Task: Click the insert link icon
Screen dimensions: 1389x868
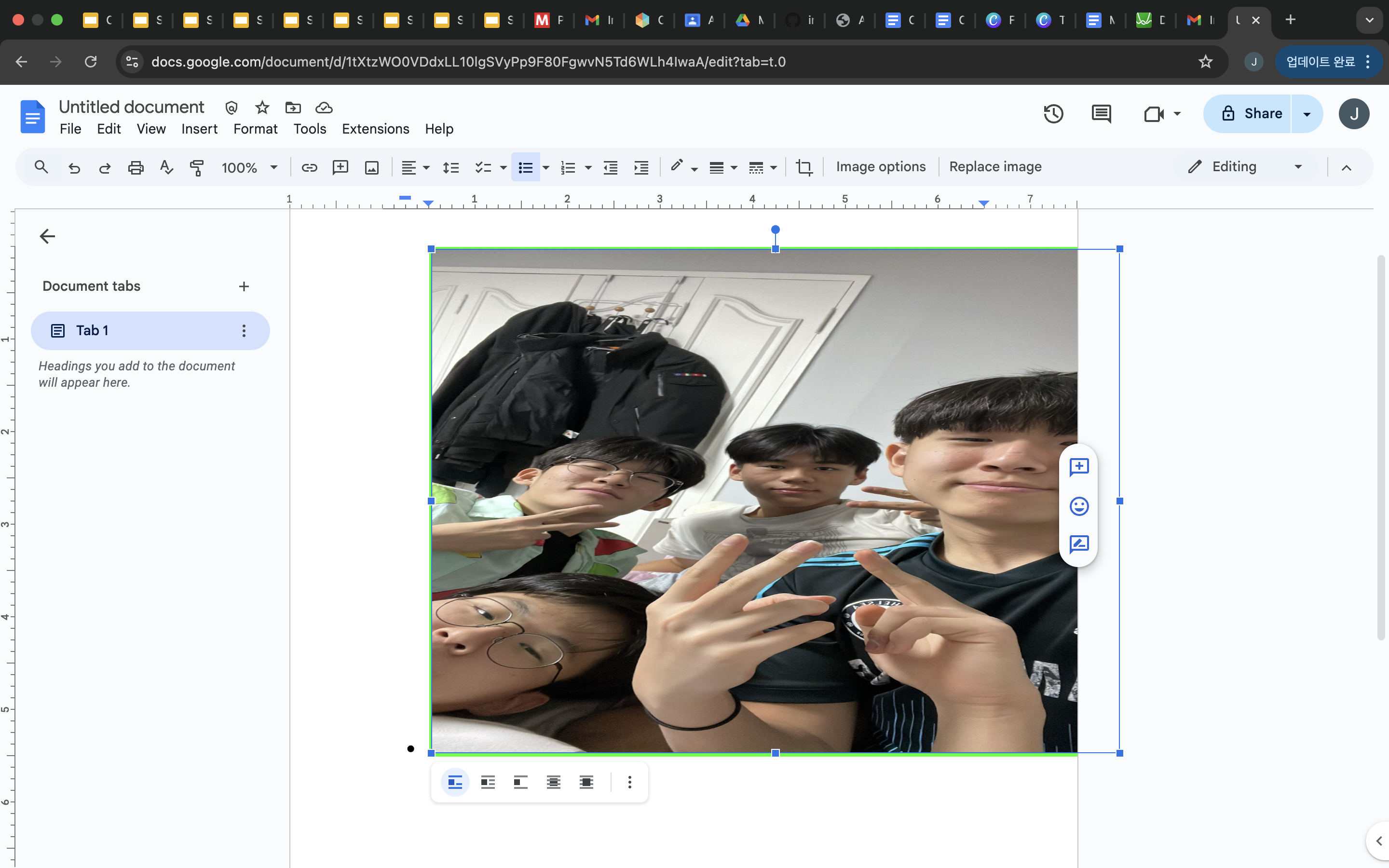Action: click(309, 167)
